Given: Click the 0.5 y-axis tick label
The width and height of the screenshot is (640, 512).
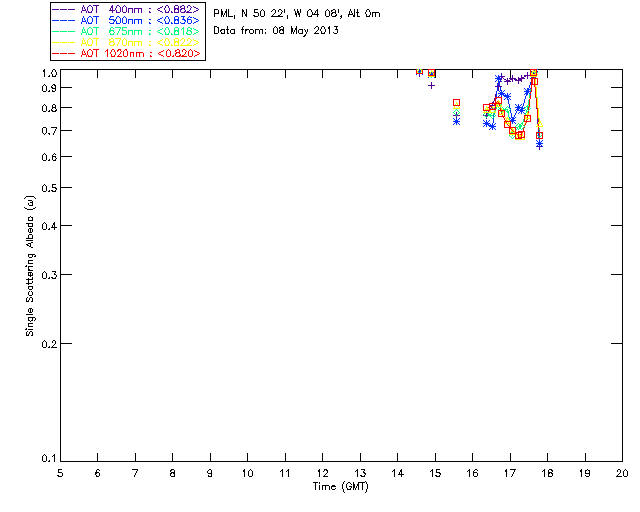Looking at the screenshot, I should (x=49, y=188).
